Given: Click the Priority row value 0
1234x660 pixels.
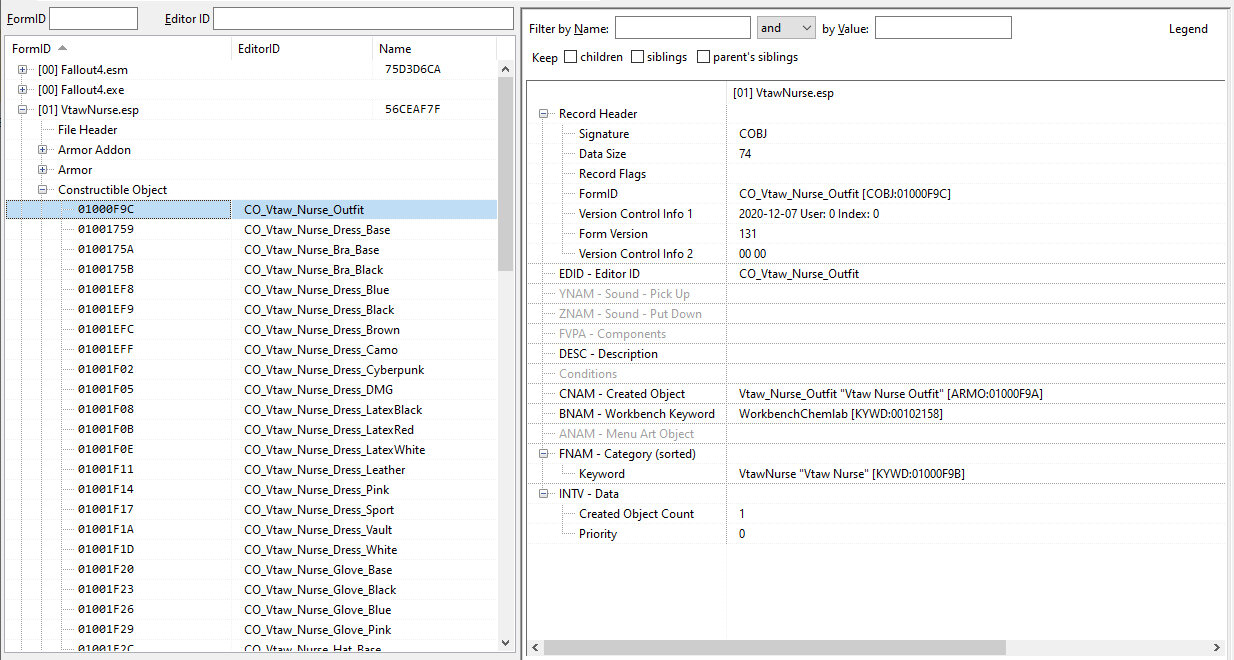Looking at the screenshot, I should pos(742,534).
